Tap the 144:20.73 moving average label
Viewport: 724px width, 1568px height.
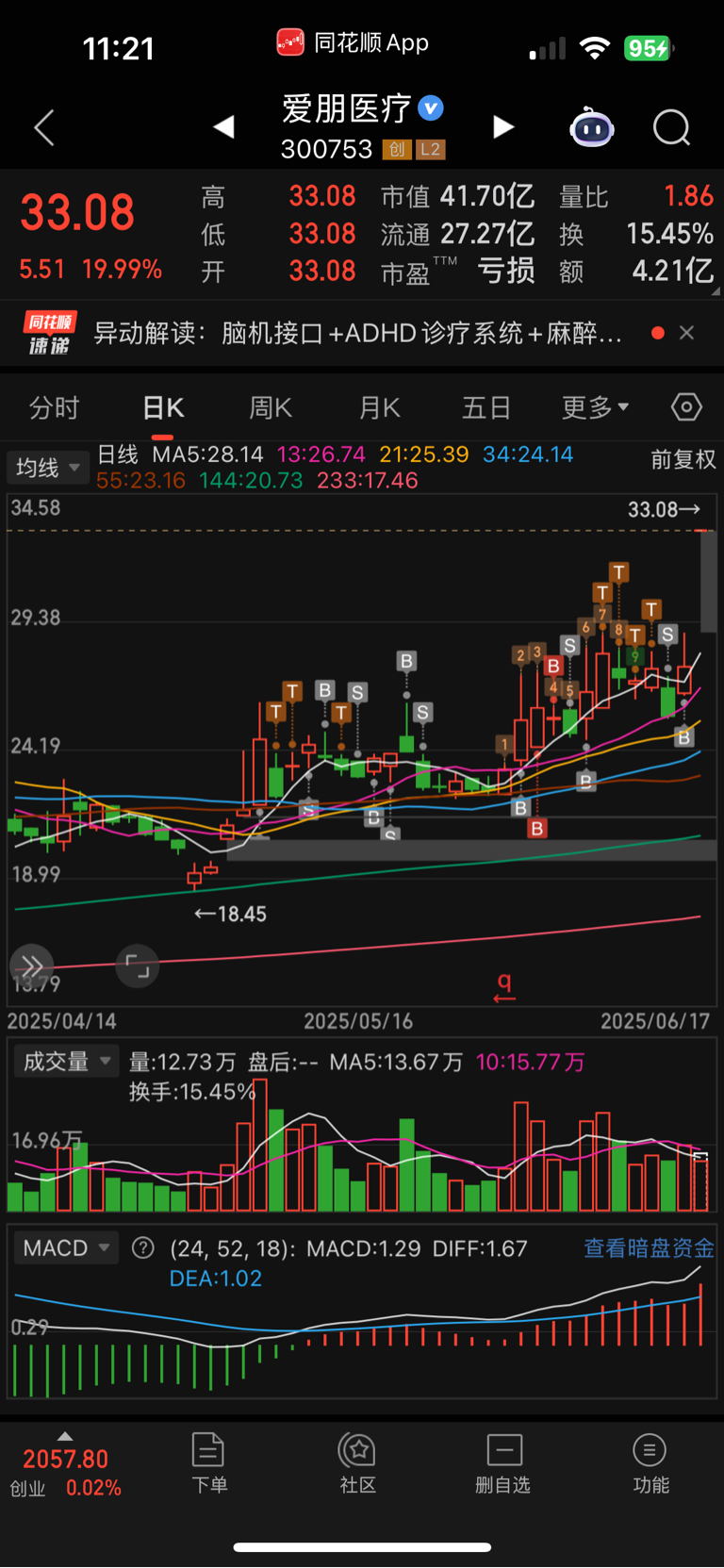pyautogui.click(x=251, y=481)
